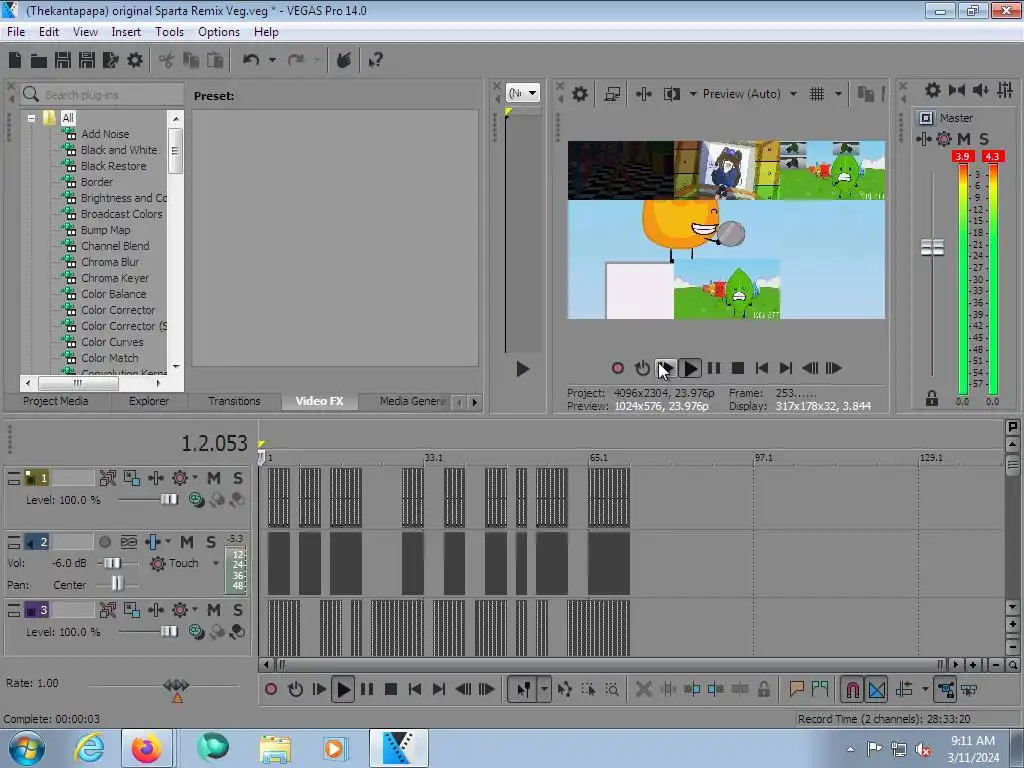1024x768 pixels.
Task: Click Track FX icon on track 1
Action: [x=155, y=478]
